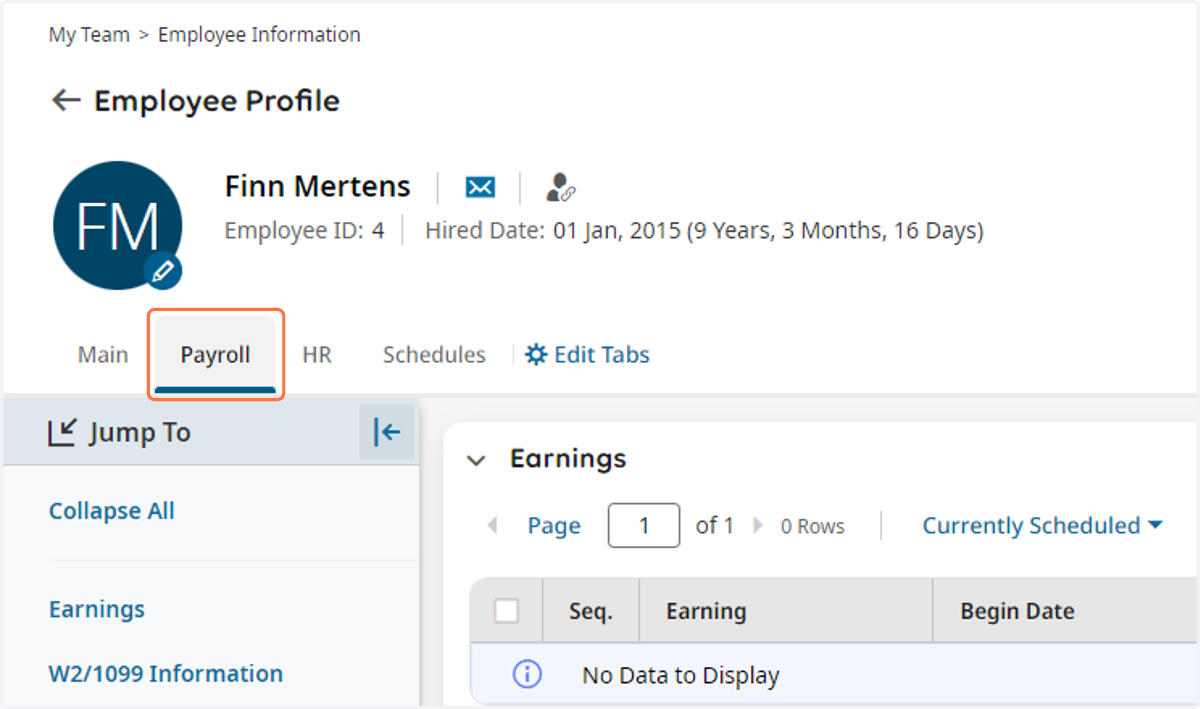Open the FM profile avatar

117,226
